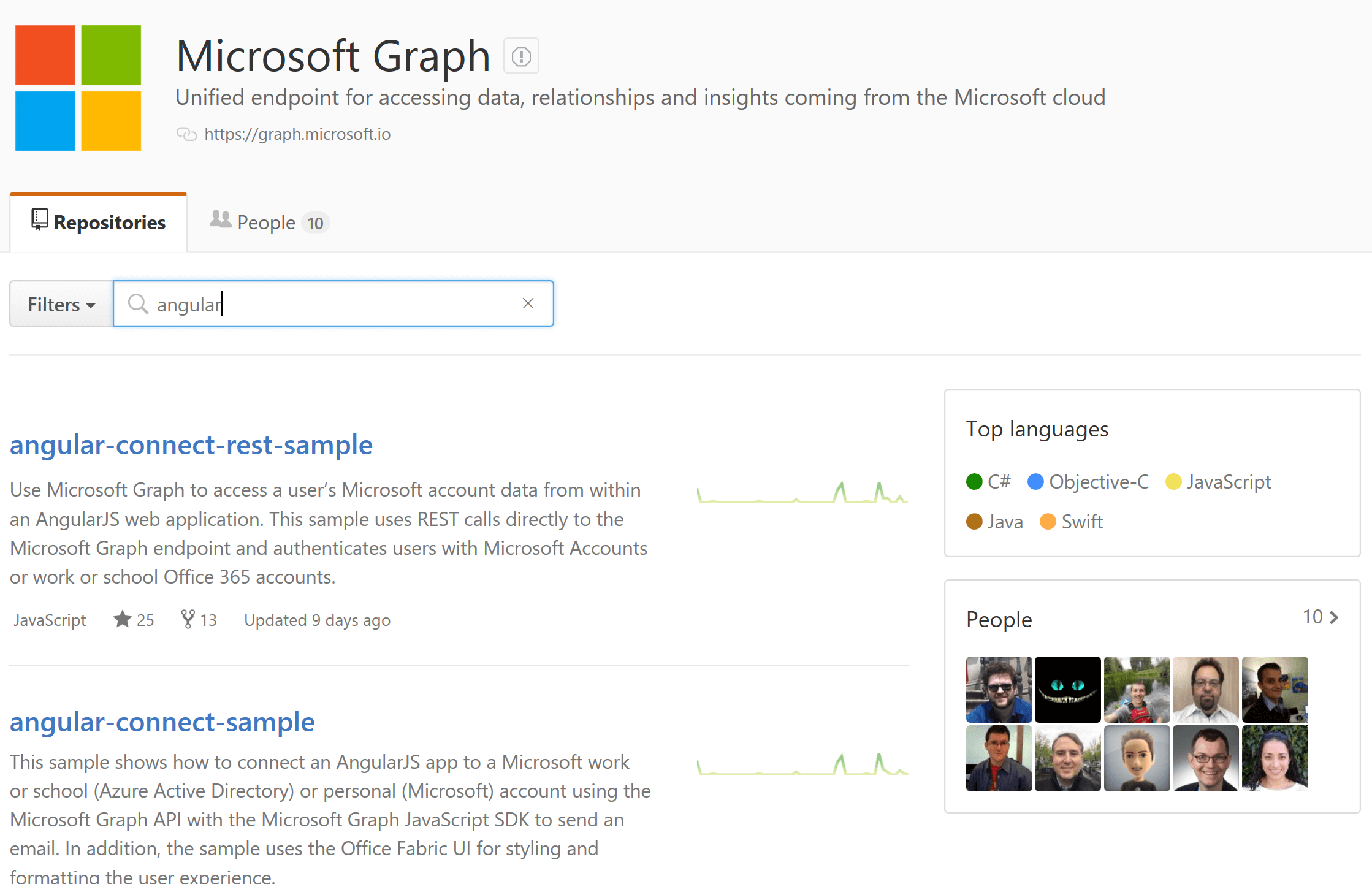Screen dimensions: 1372x884
Task: Open the angular-connect-rest-sample repository
Action: (191, 444)
